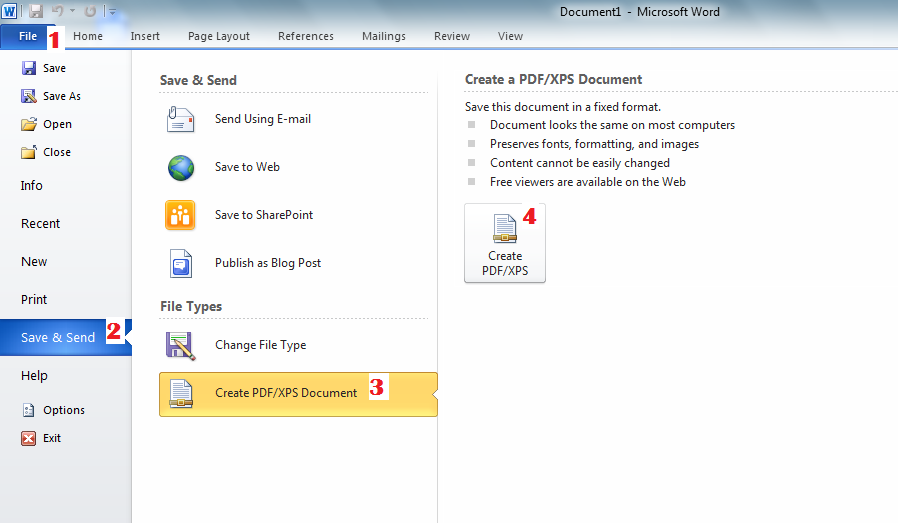Click the Publish as Blog Post label
Image resolution: width=898 pixels, height=523 pixels.
[x=268, y=264]
